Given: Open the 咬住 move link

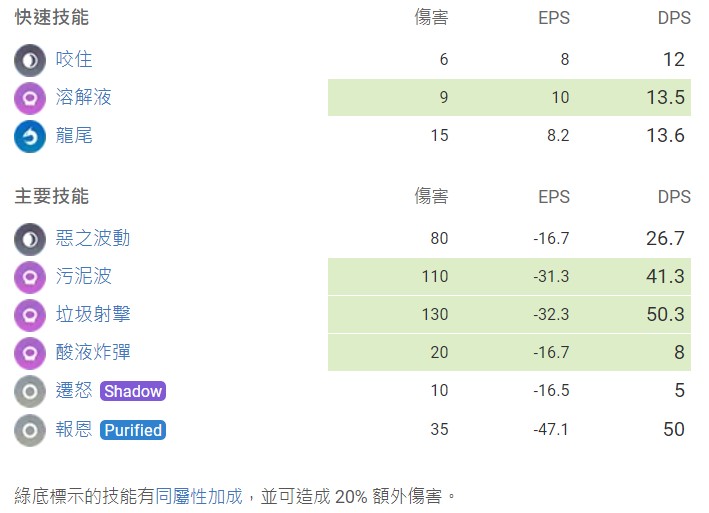Looking at the screenshot, I should coord(74,59).
